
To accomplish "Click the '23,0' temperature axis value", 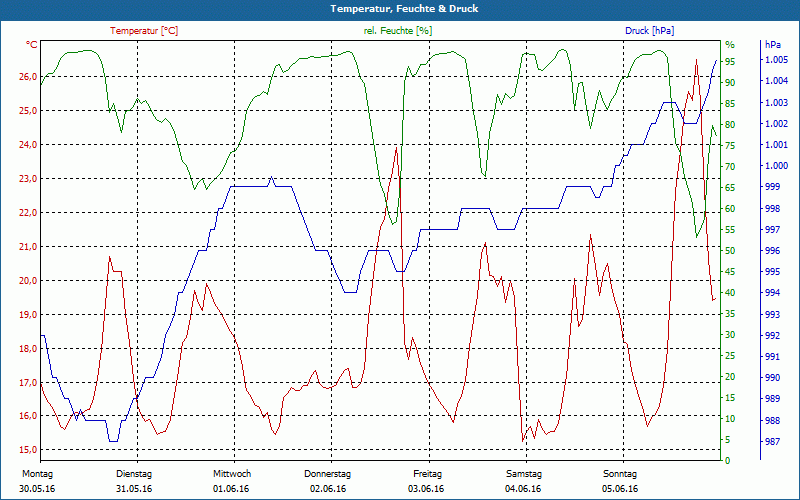I will tap(28, 179).
